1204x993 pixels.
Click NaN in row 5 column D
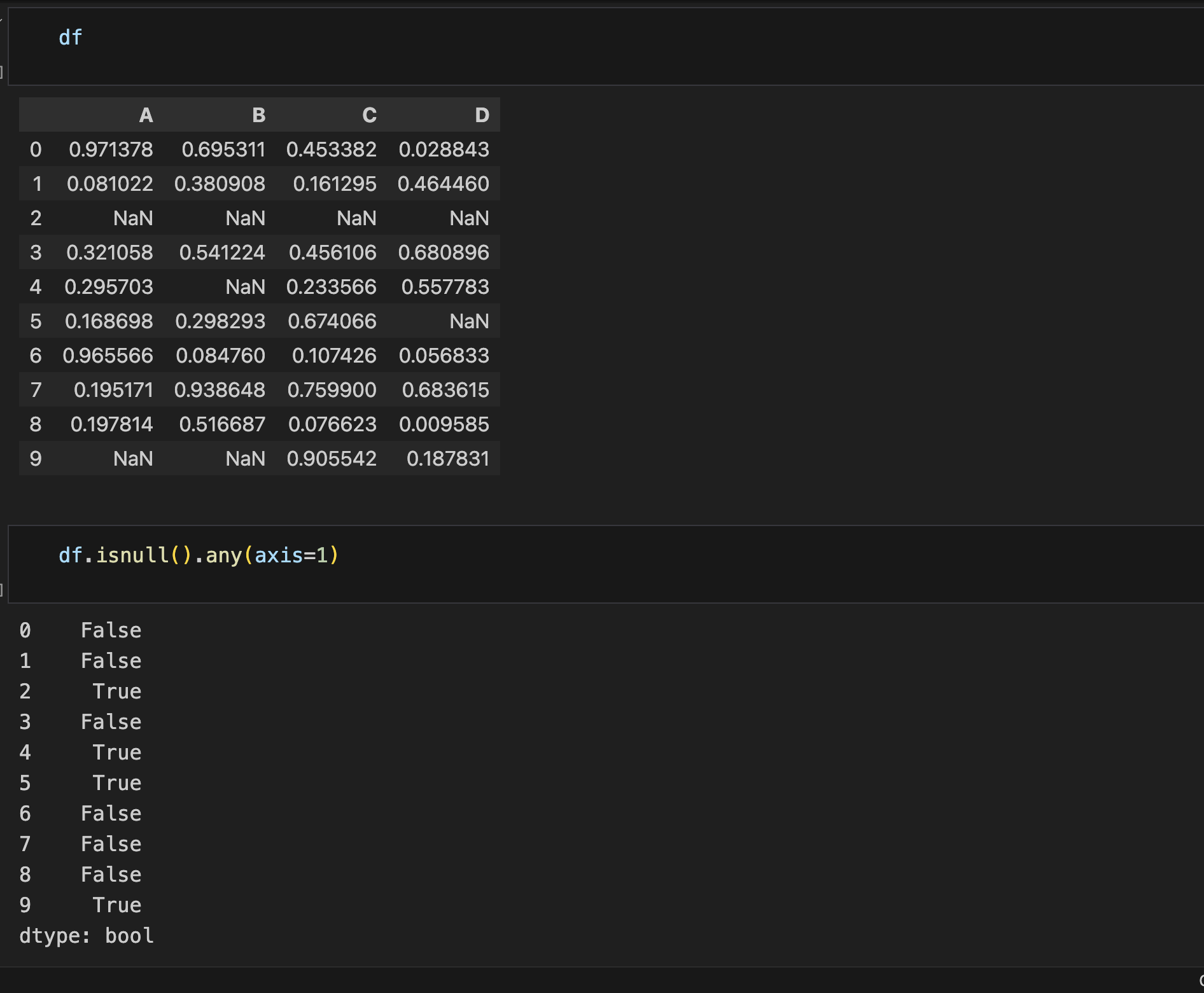[470, 321]
